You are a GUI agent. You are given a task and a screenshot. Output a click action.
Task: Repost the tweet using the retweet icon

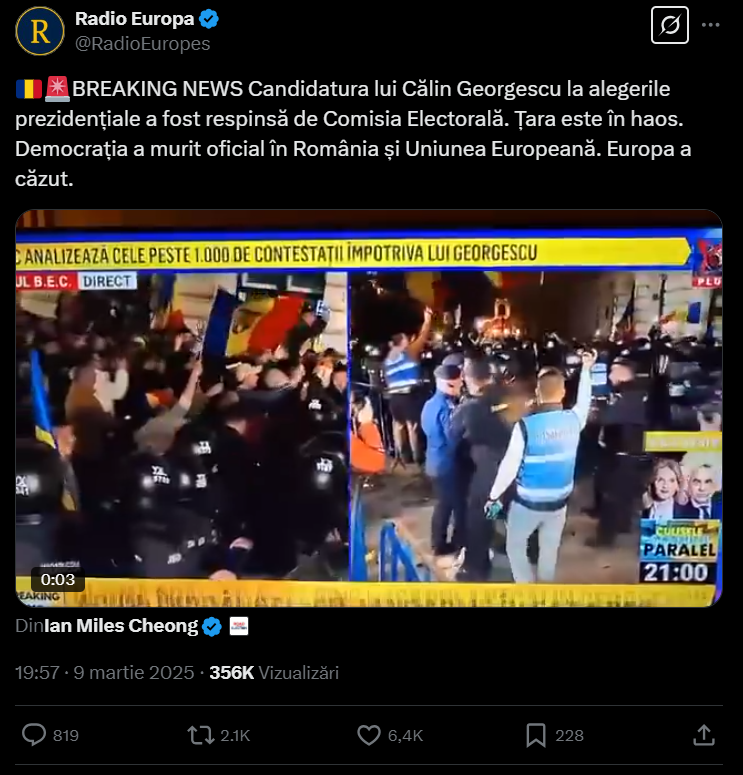(201, 735)
